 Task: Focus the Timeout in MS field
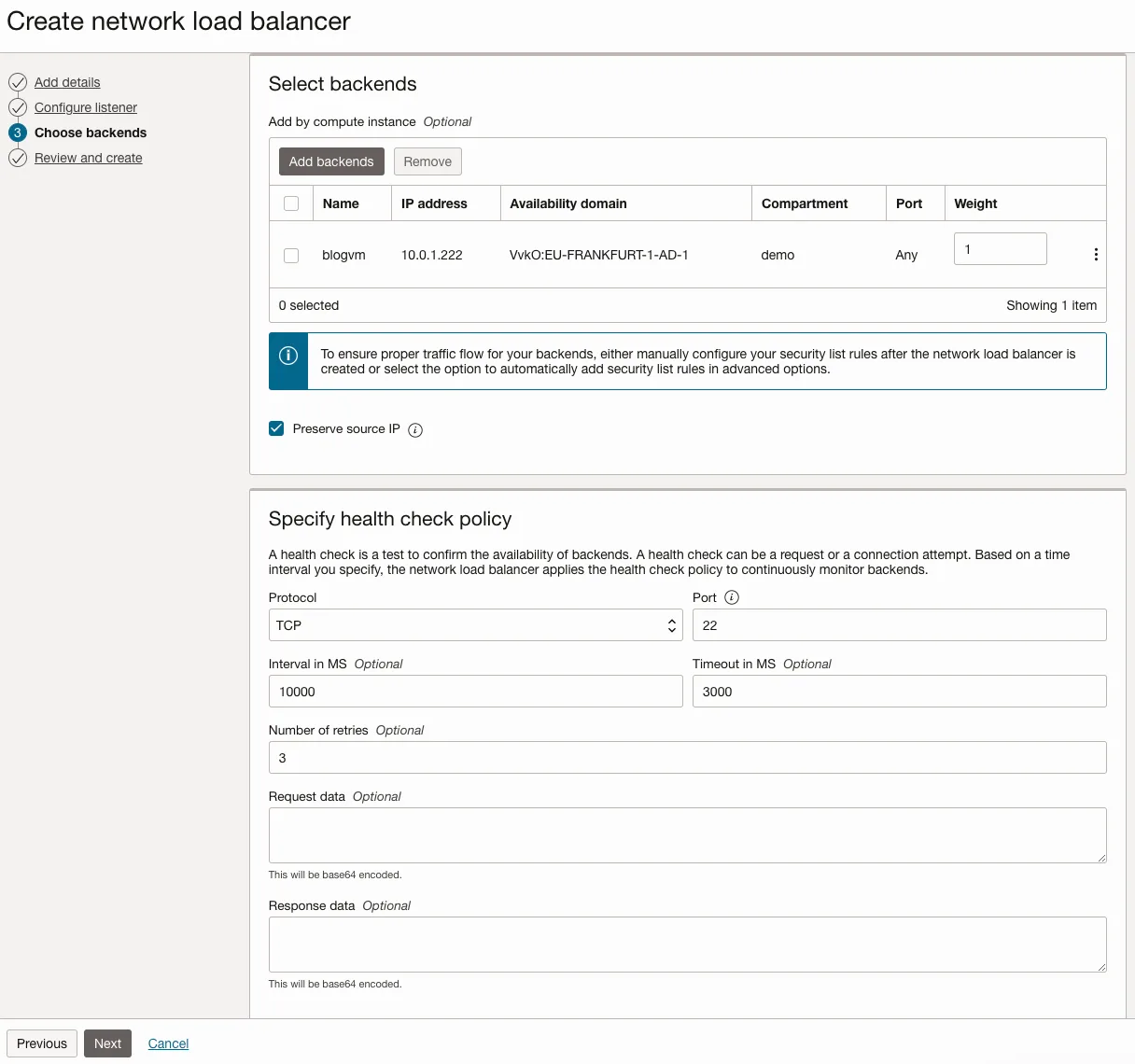(900, 692)
